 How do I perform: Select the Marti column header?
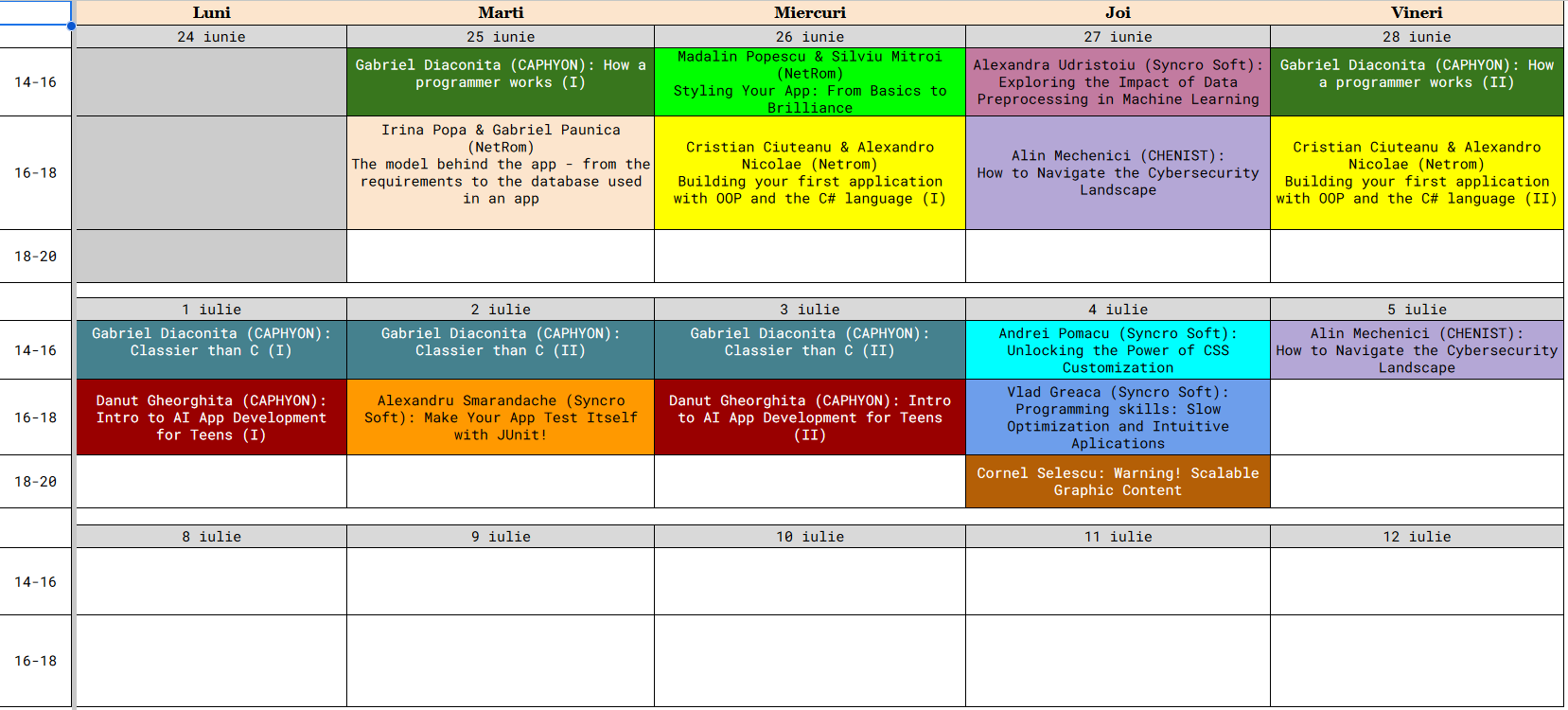click(x=501, y=12)
